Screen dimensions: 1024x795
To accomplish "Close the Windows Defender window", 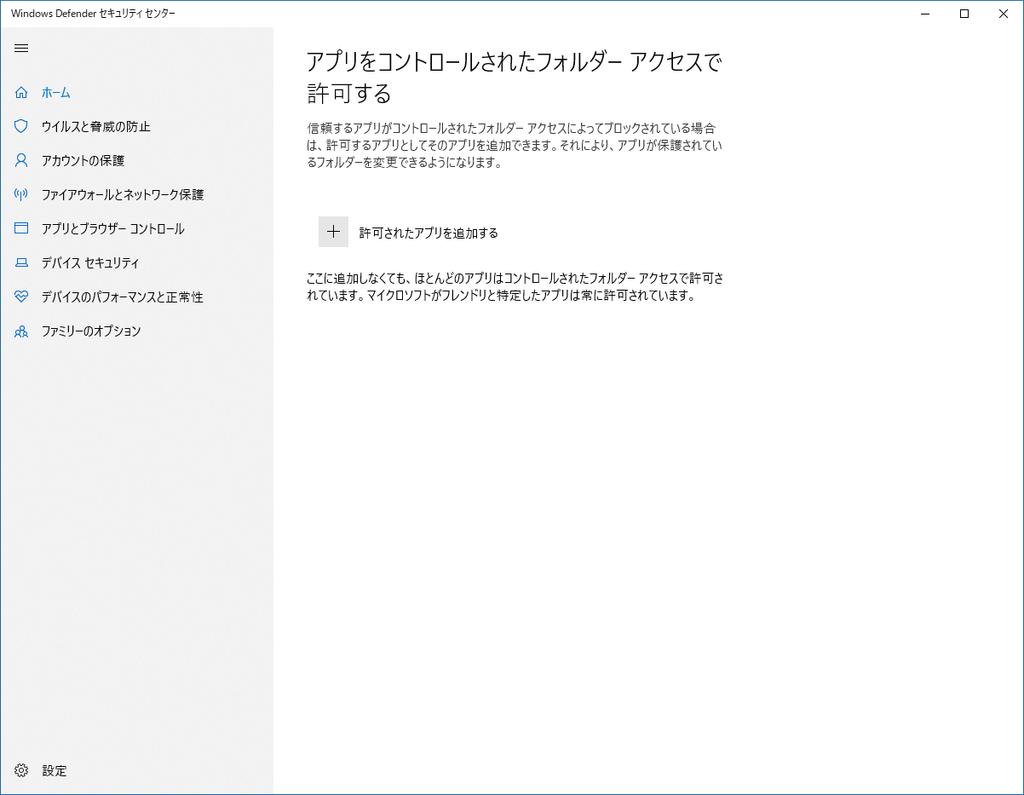I will click(1003, 14).
